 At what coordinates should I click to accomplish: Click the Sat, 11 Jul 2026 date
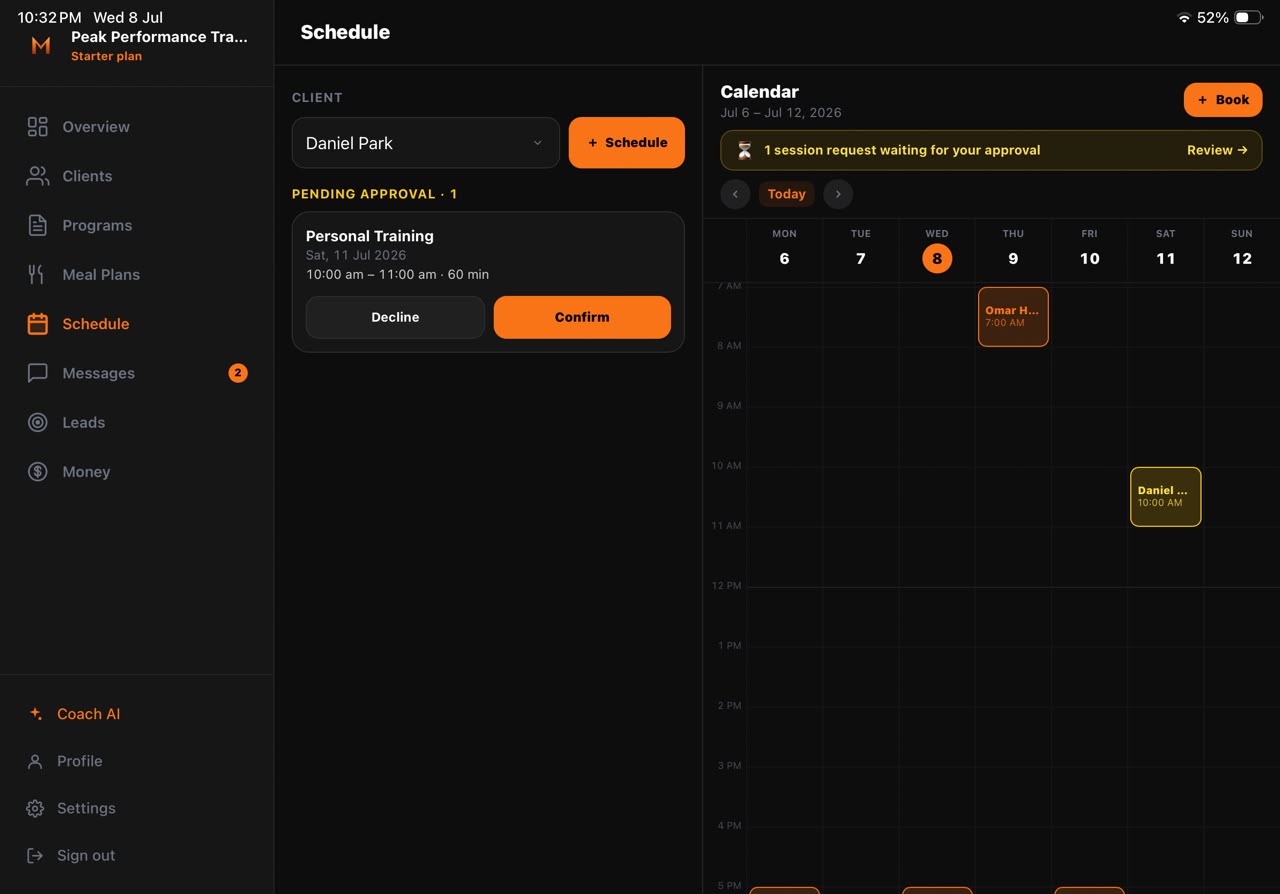pyautogui.click(x=356, y=255)
